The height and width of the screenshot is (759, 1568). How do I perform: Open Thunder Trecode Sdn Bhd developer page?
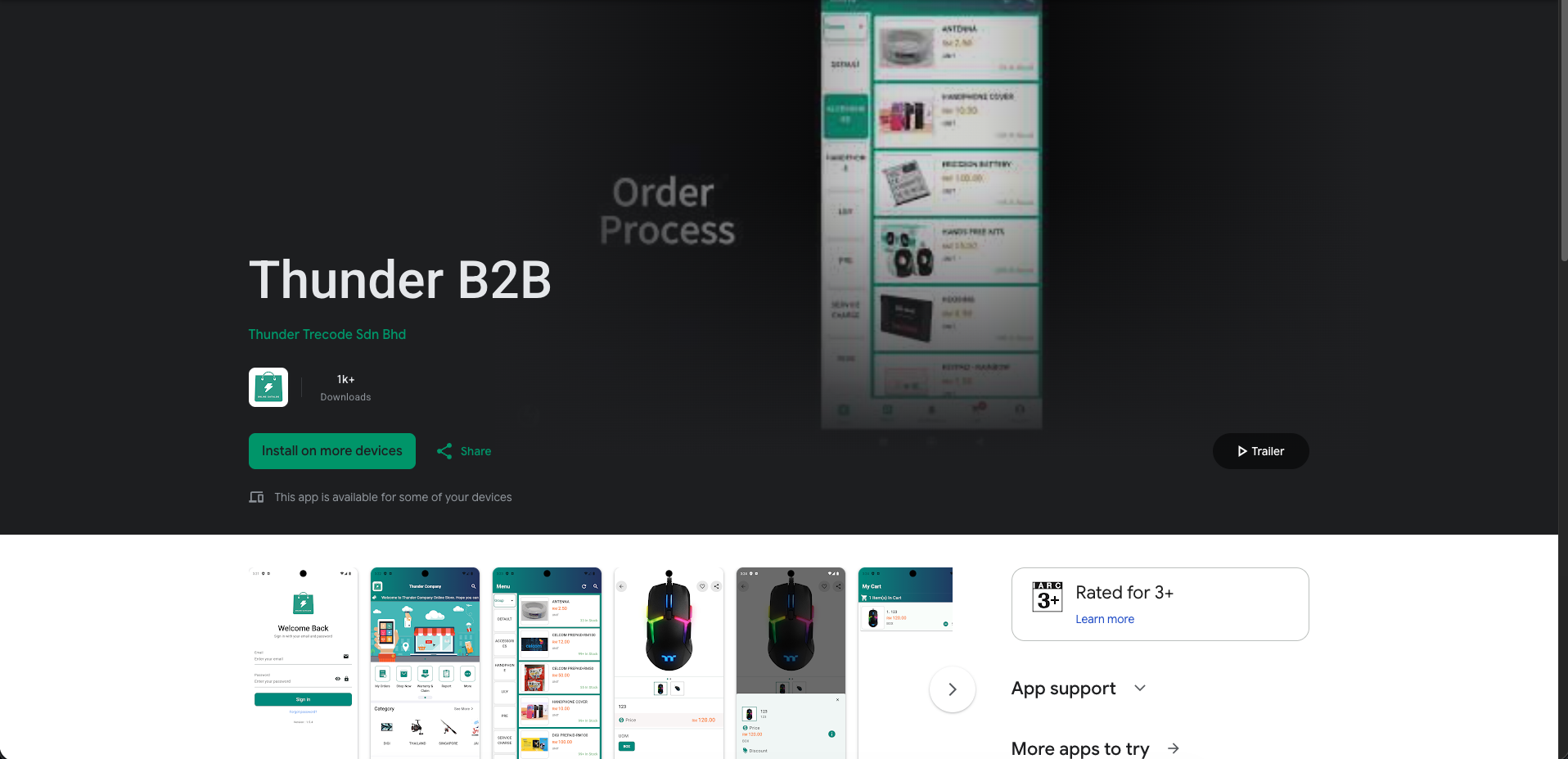pyautogui.click(x=327, y=334)
